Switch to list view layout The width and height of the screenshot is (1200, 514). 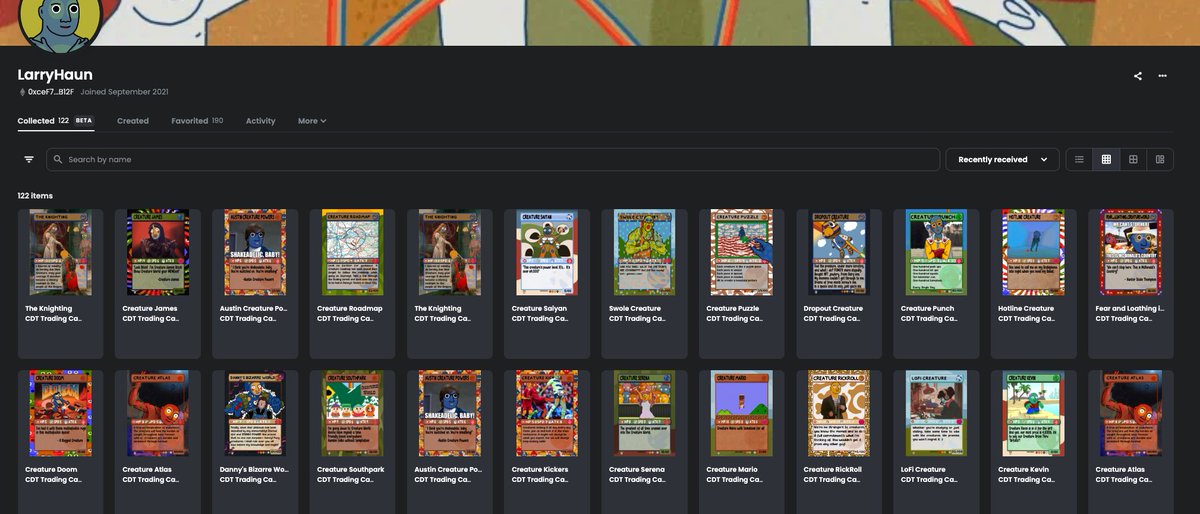click(1079, 159)
